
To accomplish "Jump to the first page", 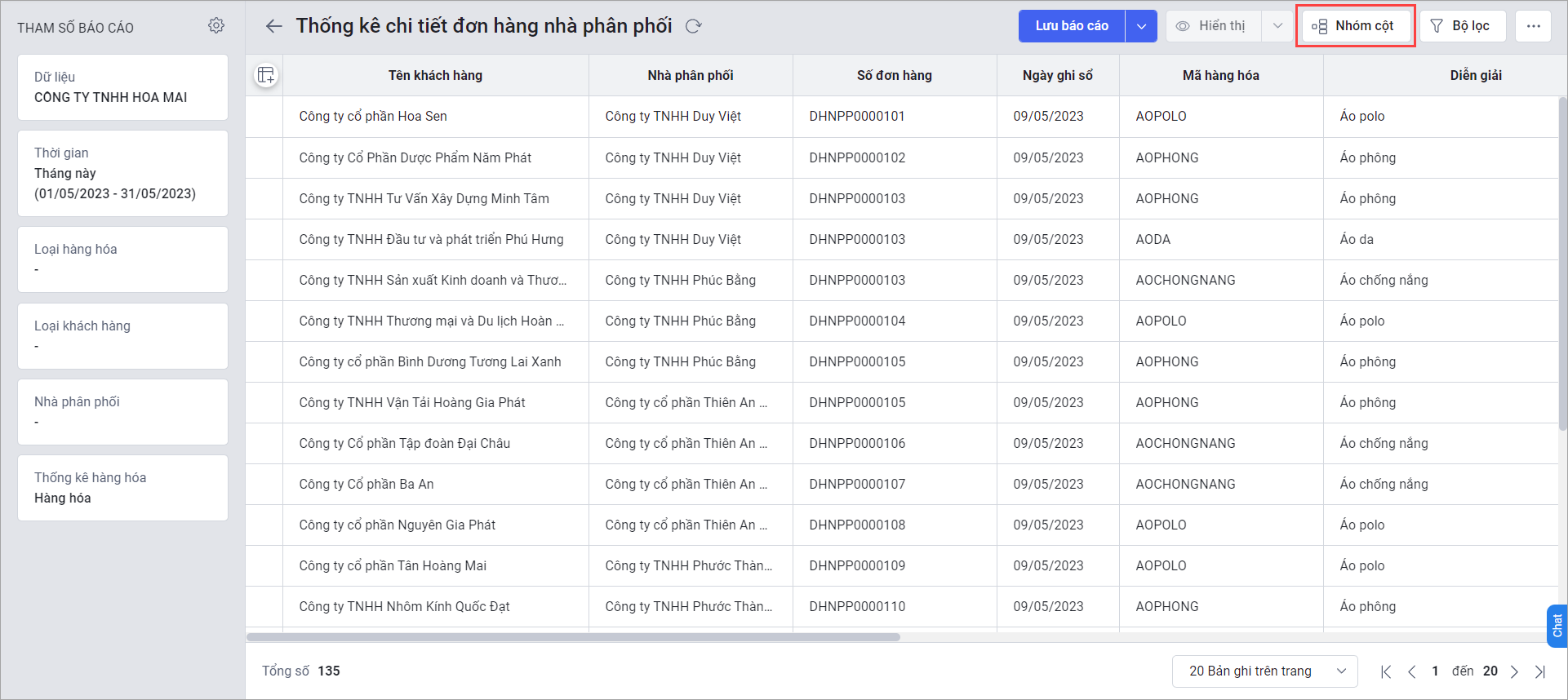I will pyautogui.click(x=1385, y=671).
